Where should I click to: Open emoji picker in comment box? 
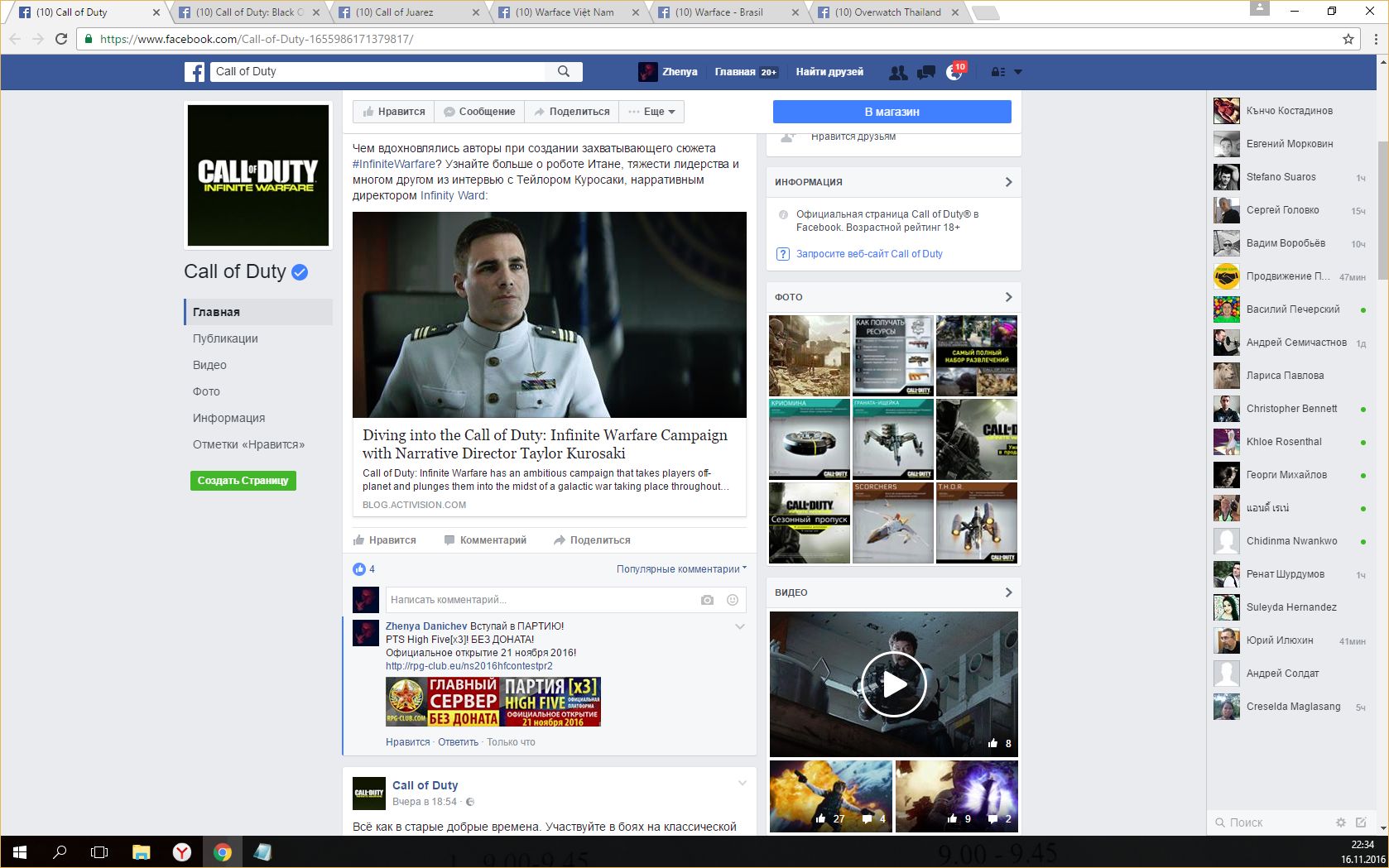(733, 600)
